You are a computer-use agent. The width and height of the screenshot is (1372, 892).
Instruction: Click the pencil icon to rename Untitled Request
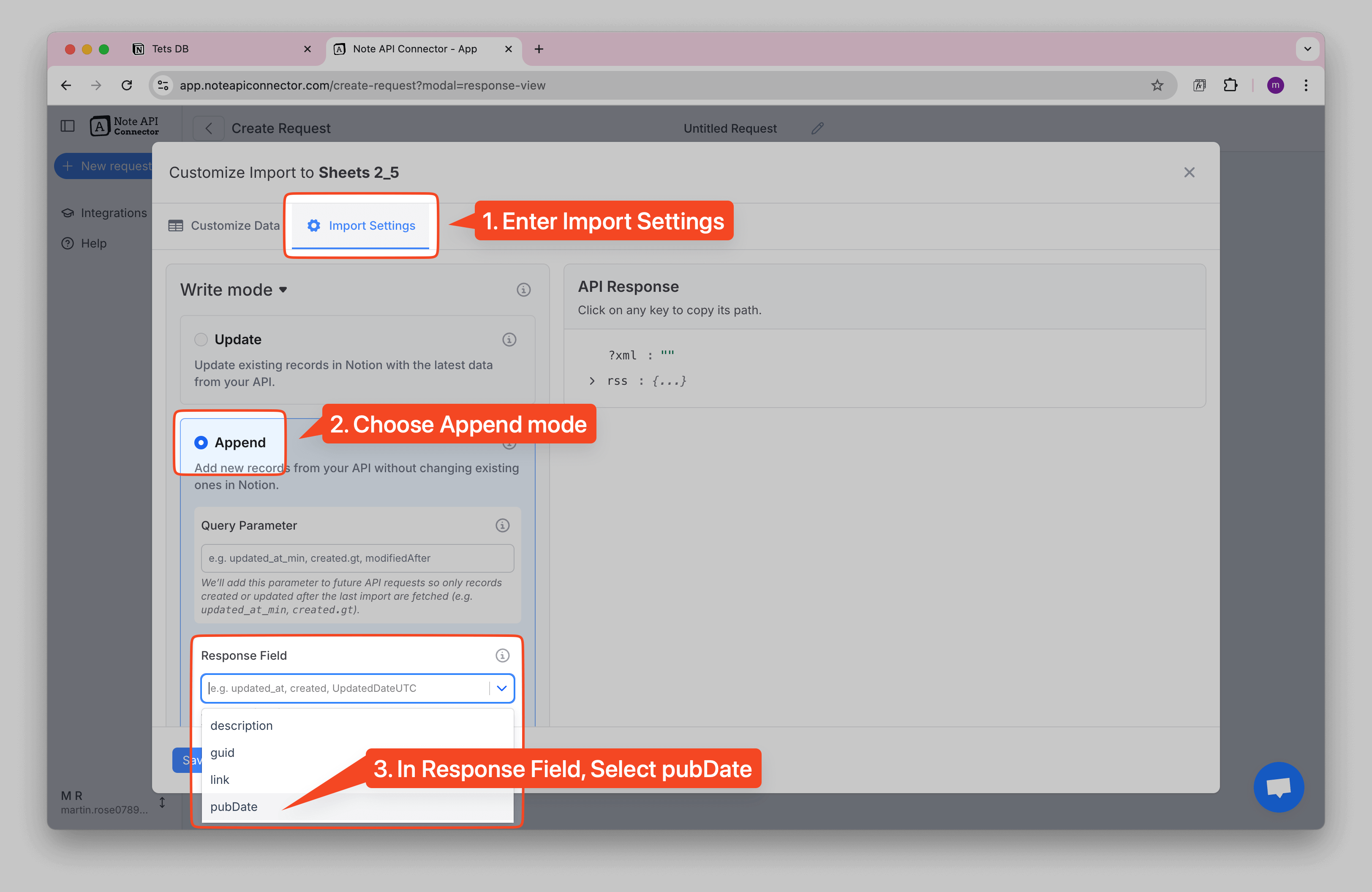pyautogui.click(x=817, y=128)
